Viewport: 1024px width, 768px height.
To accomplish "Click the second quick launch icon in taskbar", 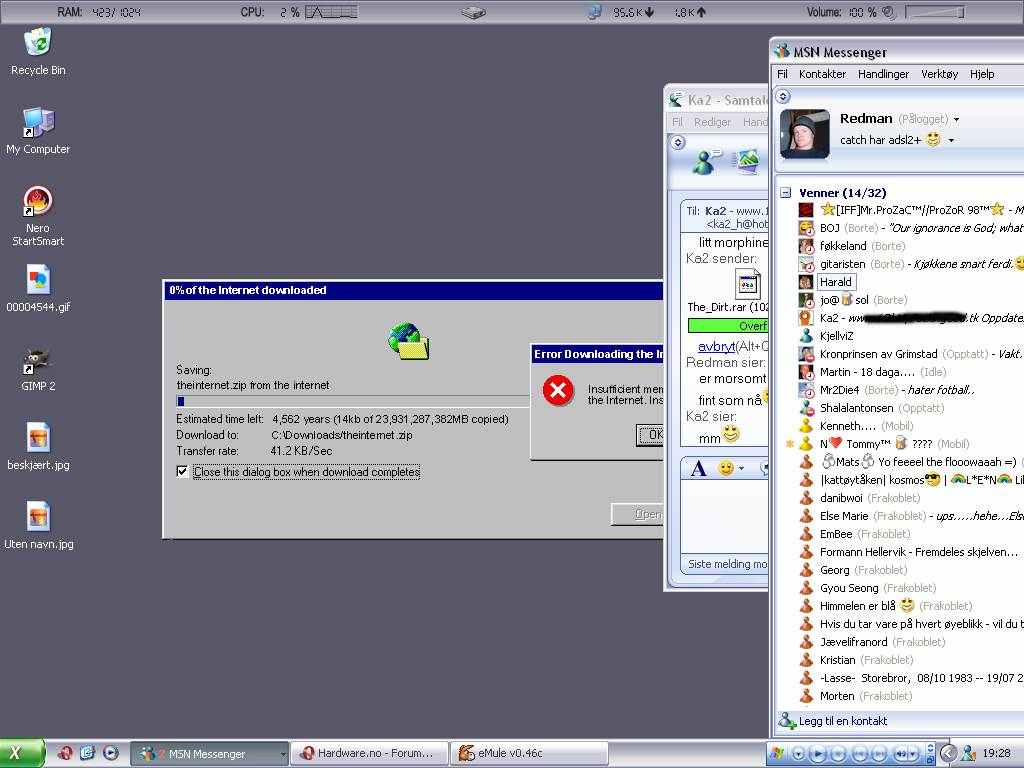I will (x=88, y=753).
